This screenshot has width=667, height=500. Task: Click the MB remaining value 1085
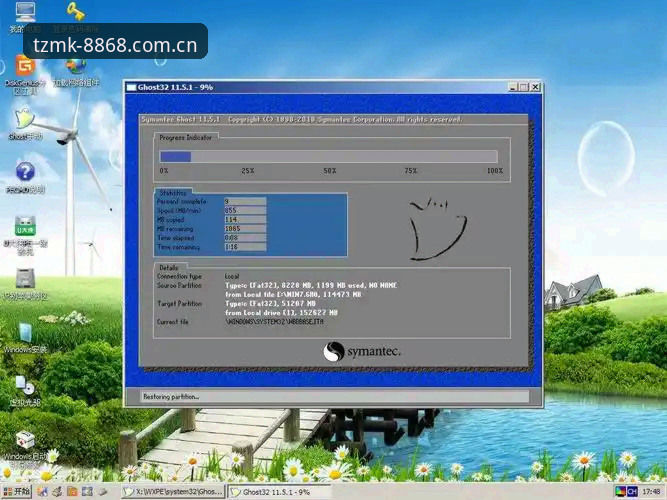245,229
